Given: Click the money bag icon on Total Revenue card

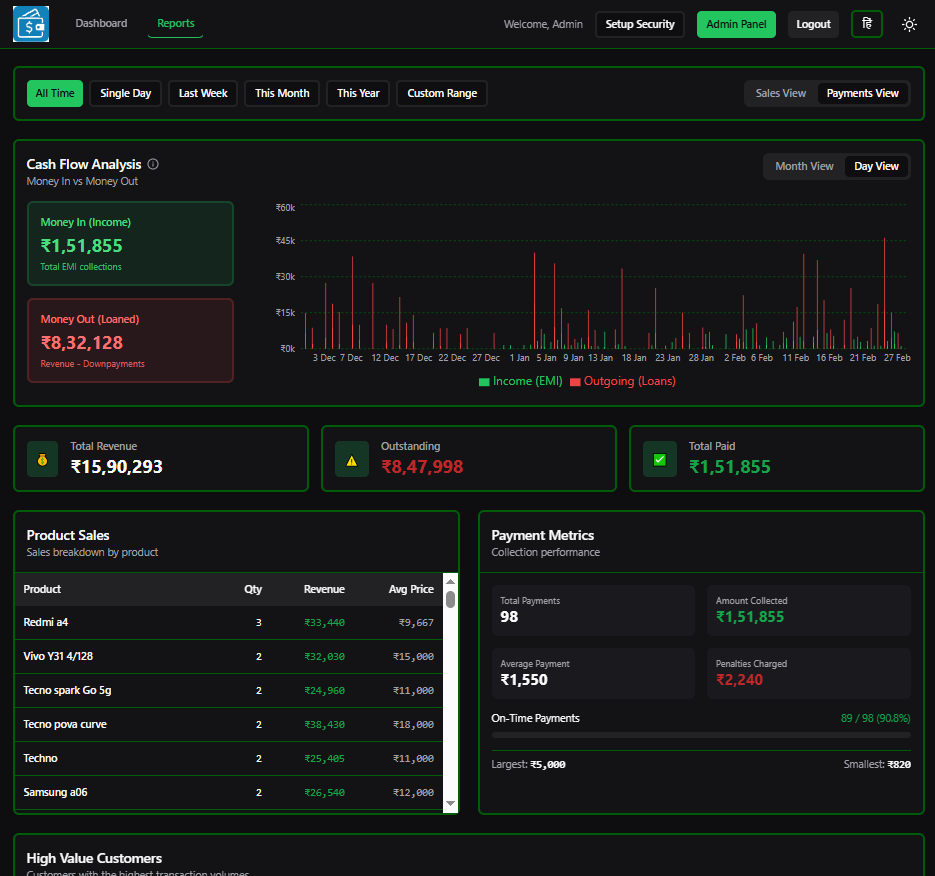Looking at the screenshot, I should (41, 457).
